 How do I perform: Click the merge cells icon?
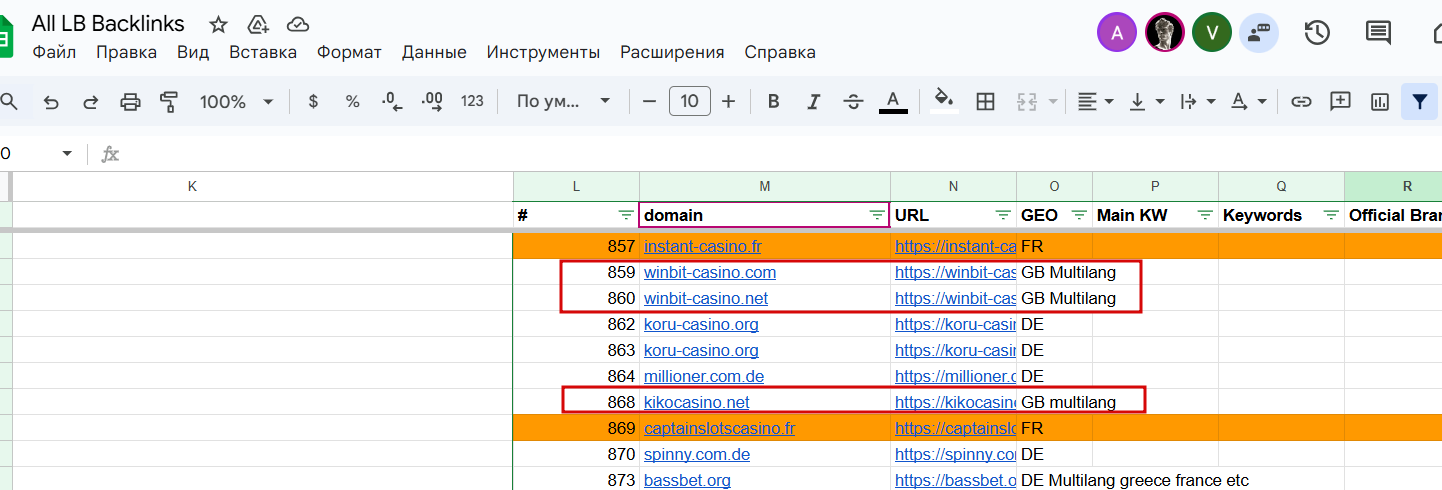pos(1026,101)
